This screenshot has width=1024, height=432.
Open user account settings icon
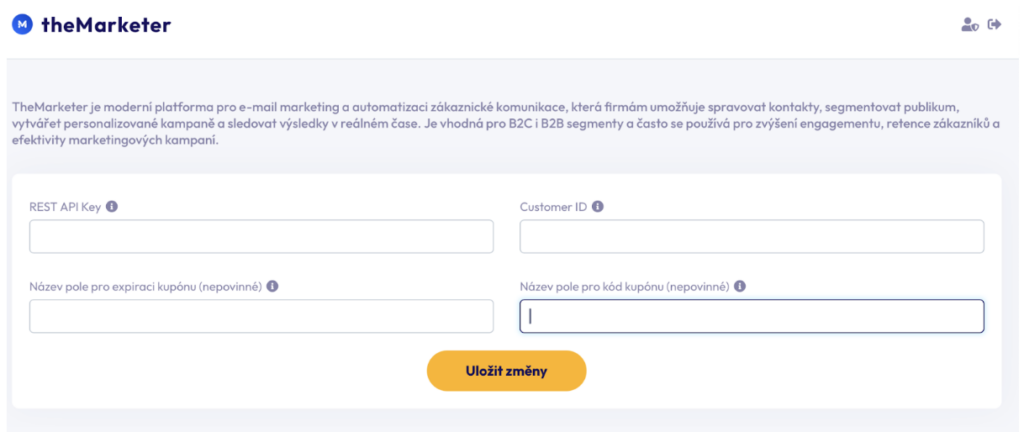tap(968, 25)
